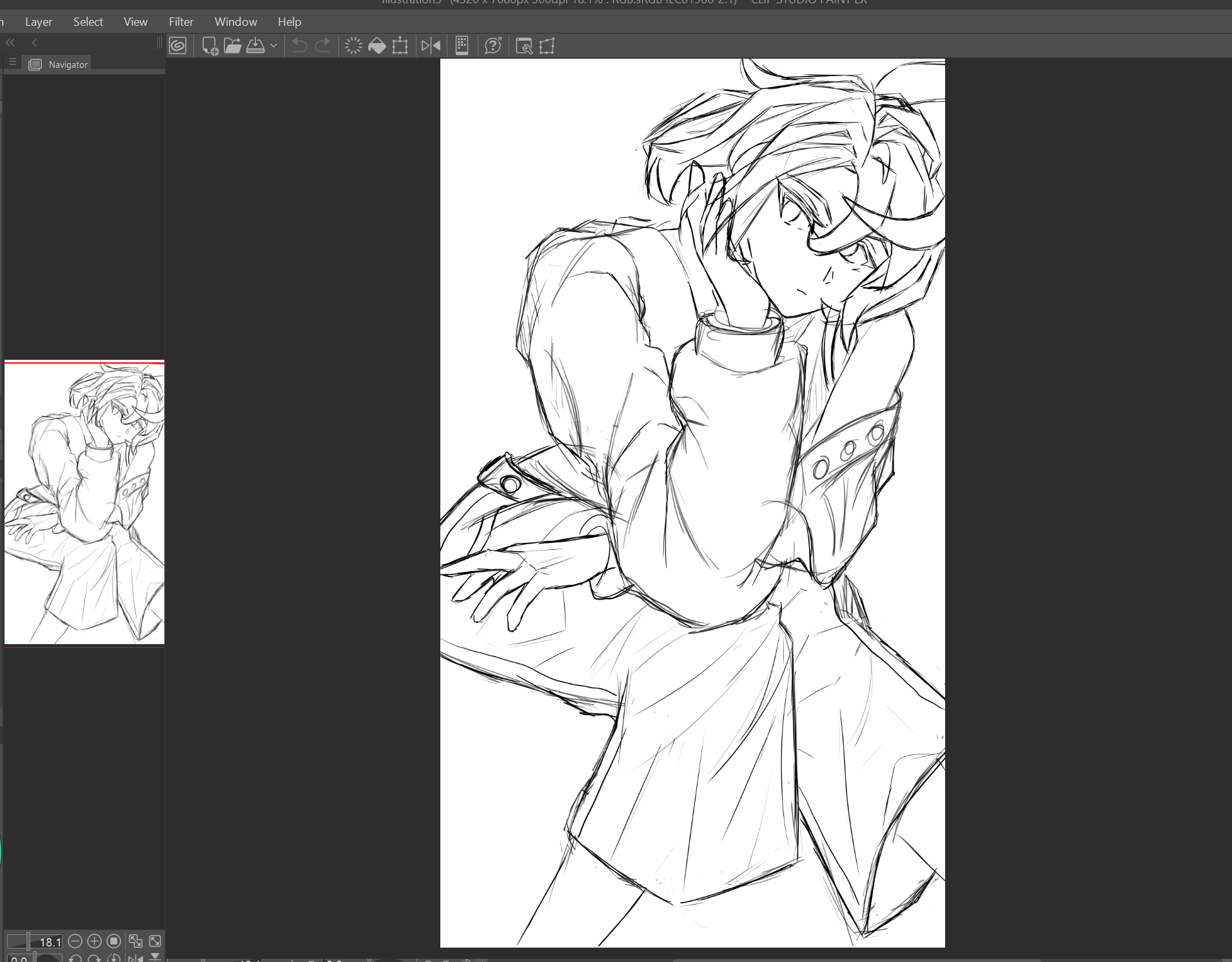The height and width of the screenshot is (962, 1232).
Task: Click the character sketch on the canvas
Action: coord(692,503)
